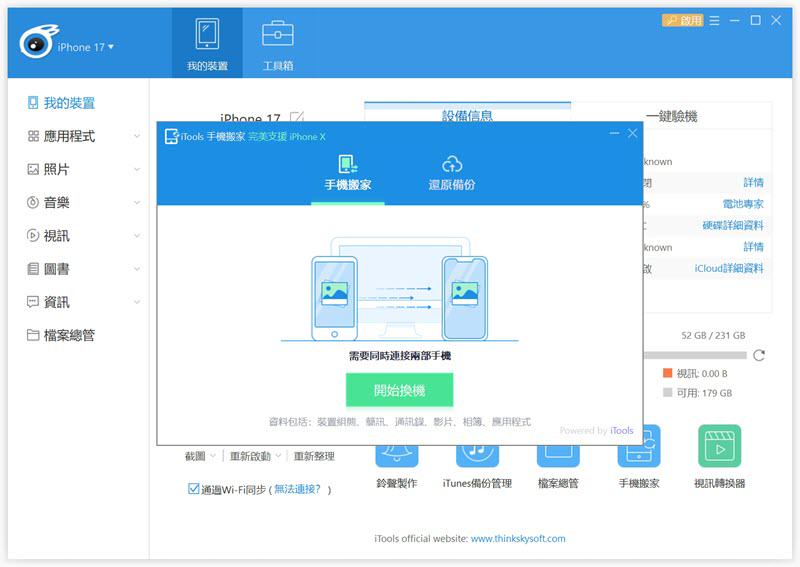
Task: Open 應用程式 in the sidebar
Action: (69, 136)
